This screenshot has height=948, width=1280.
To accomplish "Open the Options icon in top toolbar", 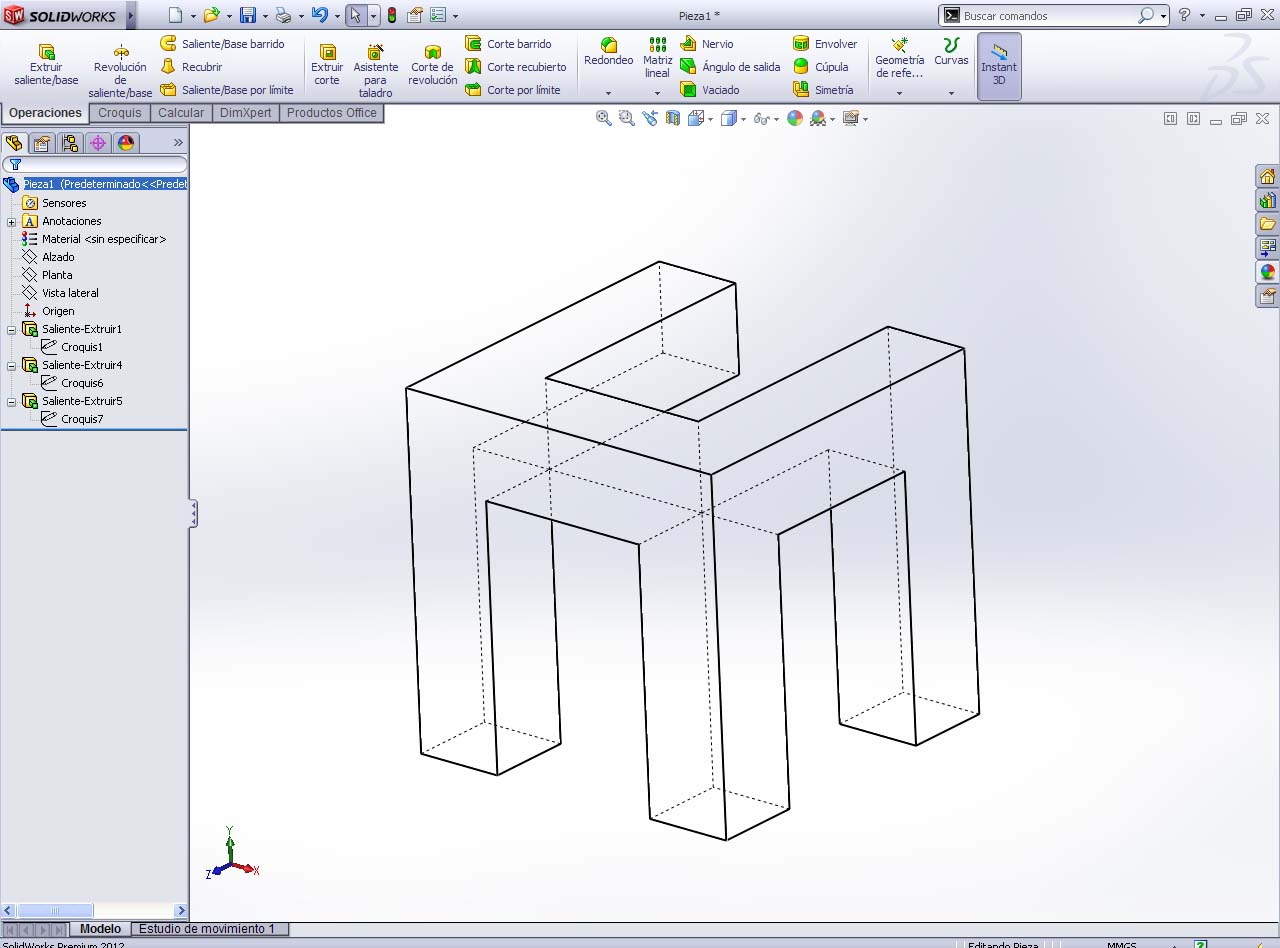I will click(438, 15).
